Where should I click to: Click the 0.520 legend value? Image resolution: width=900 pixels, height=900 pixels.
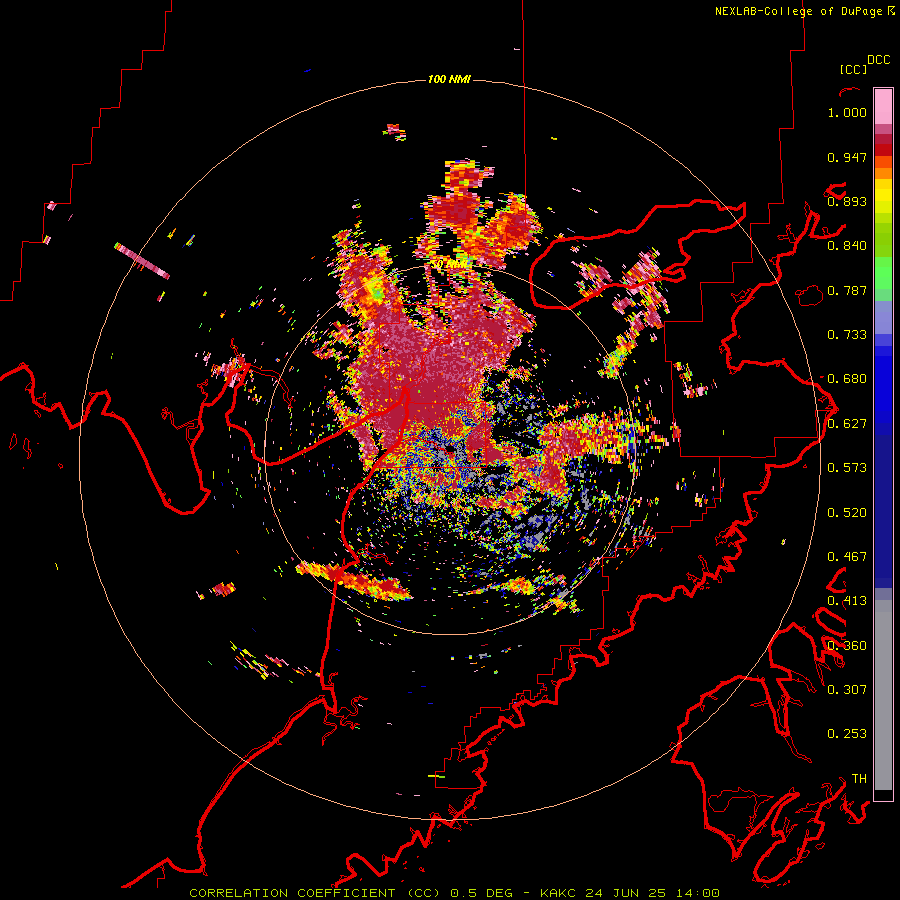click(x=847, y=513)
